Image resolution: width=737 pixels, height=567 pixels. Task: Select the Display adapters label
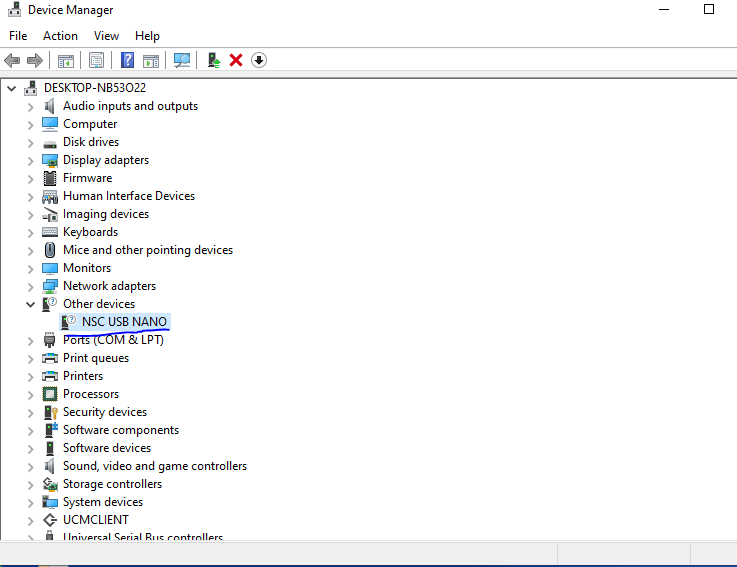(x=106, y=160)
